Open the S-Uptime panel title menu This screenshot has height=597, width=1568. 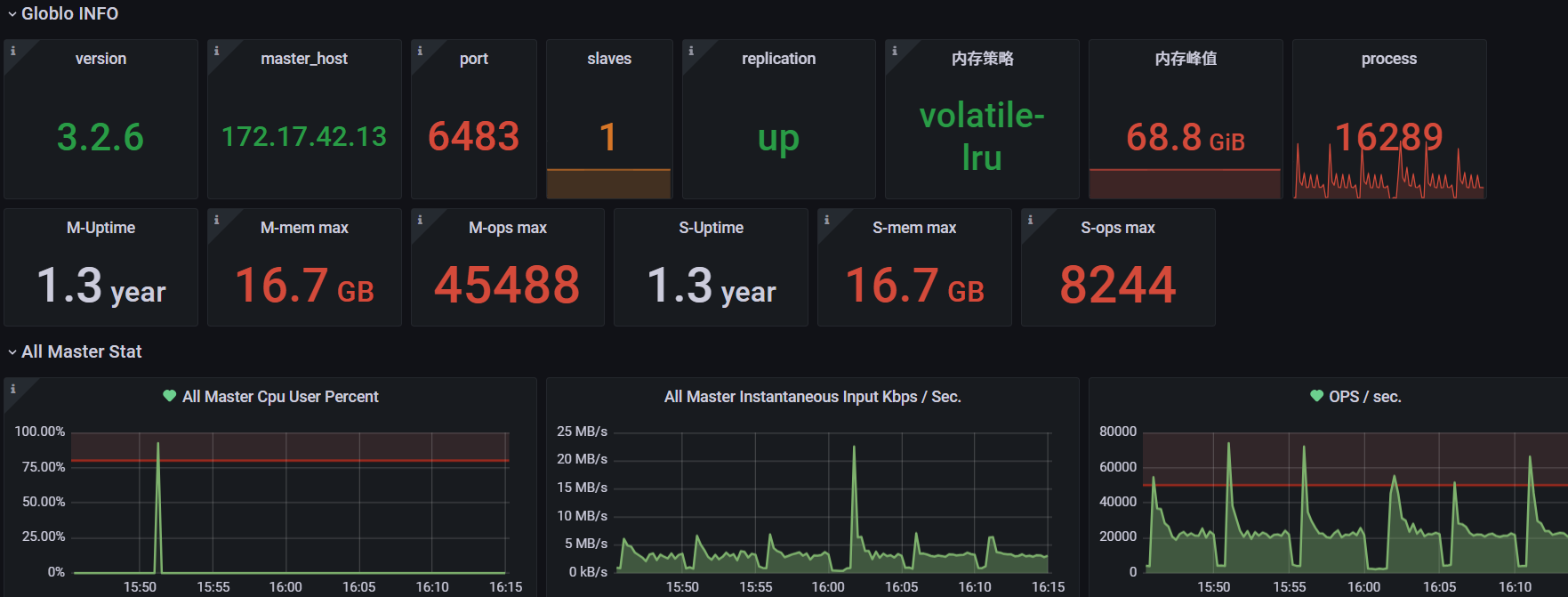tap(711, 228)
